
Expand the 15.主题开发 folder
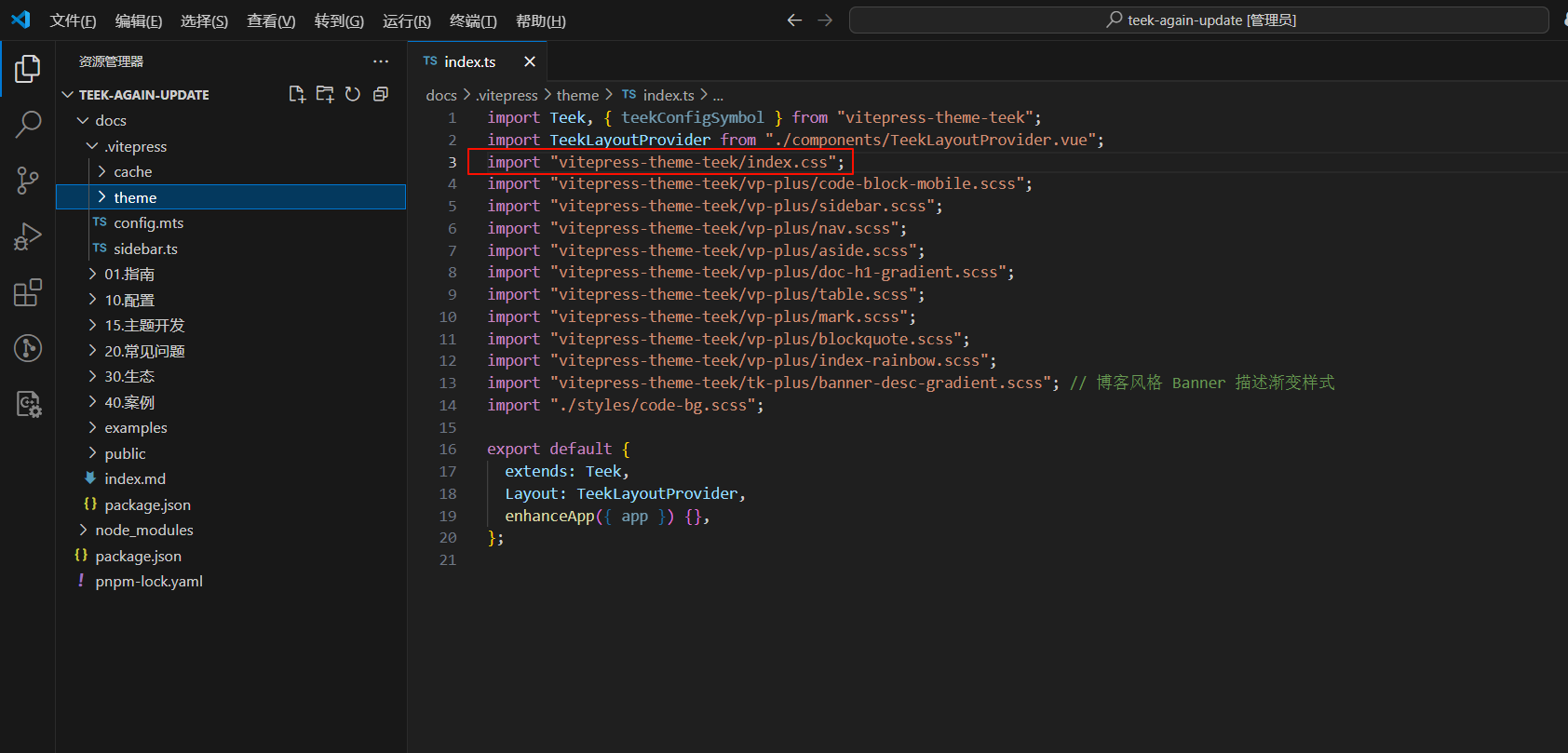click(92, 325)
